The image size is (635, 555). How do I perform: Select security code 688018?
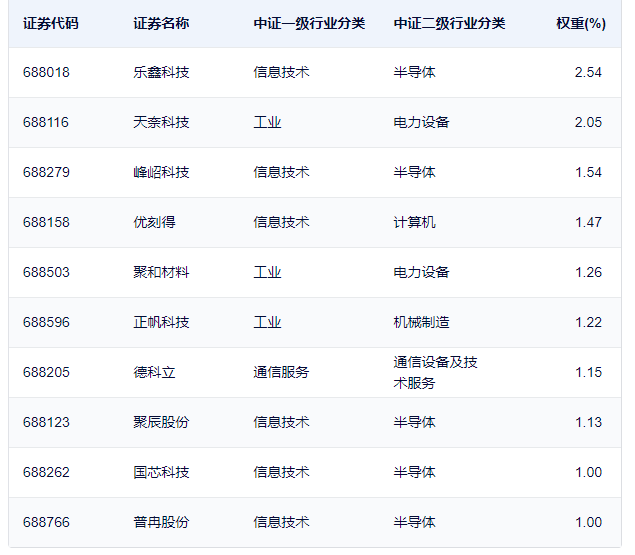coord(46,73)
